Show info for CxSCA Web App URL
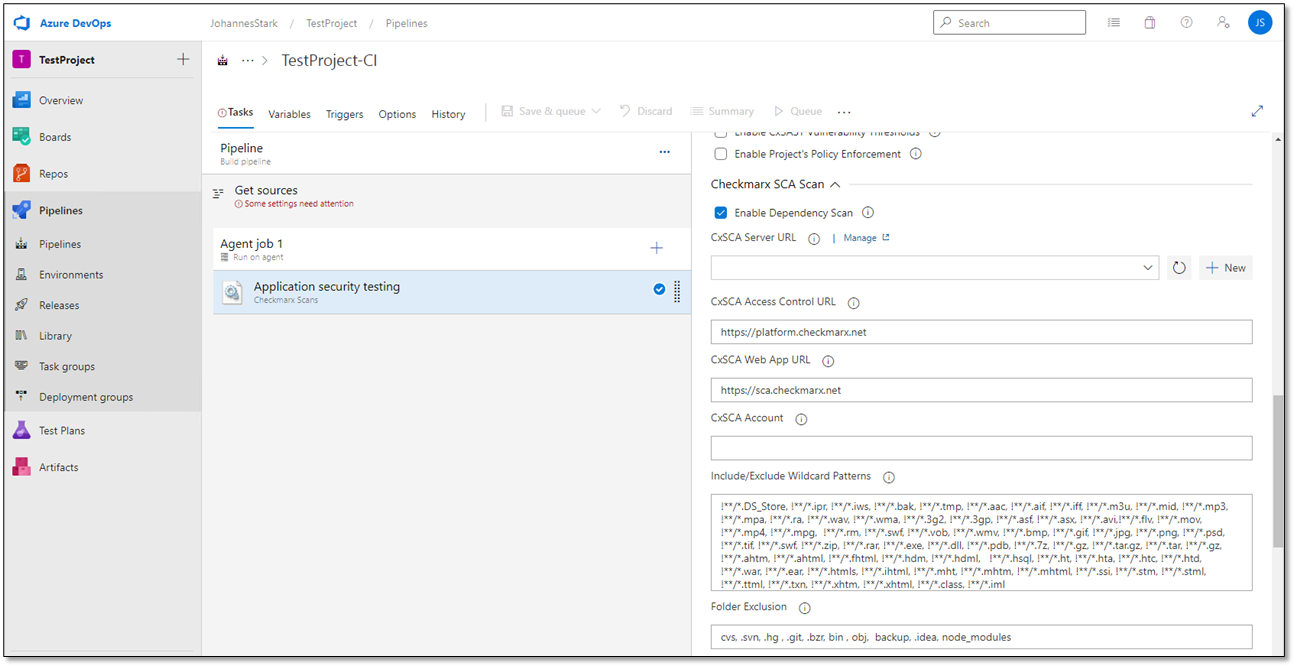The image size is (1295, 667). tap(828, 361)
